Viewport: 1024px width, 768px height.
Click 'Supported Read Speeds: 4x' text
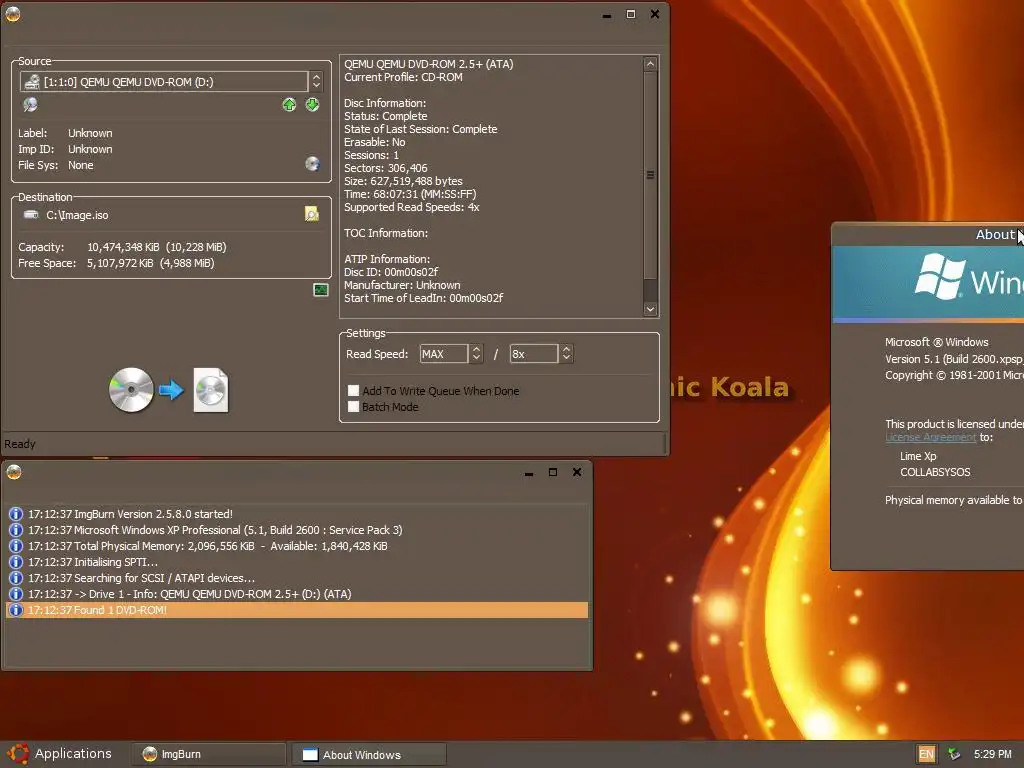tap(412, 207)
